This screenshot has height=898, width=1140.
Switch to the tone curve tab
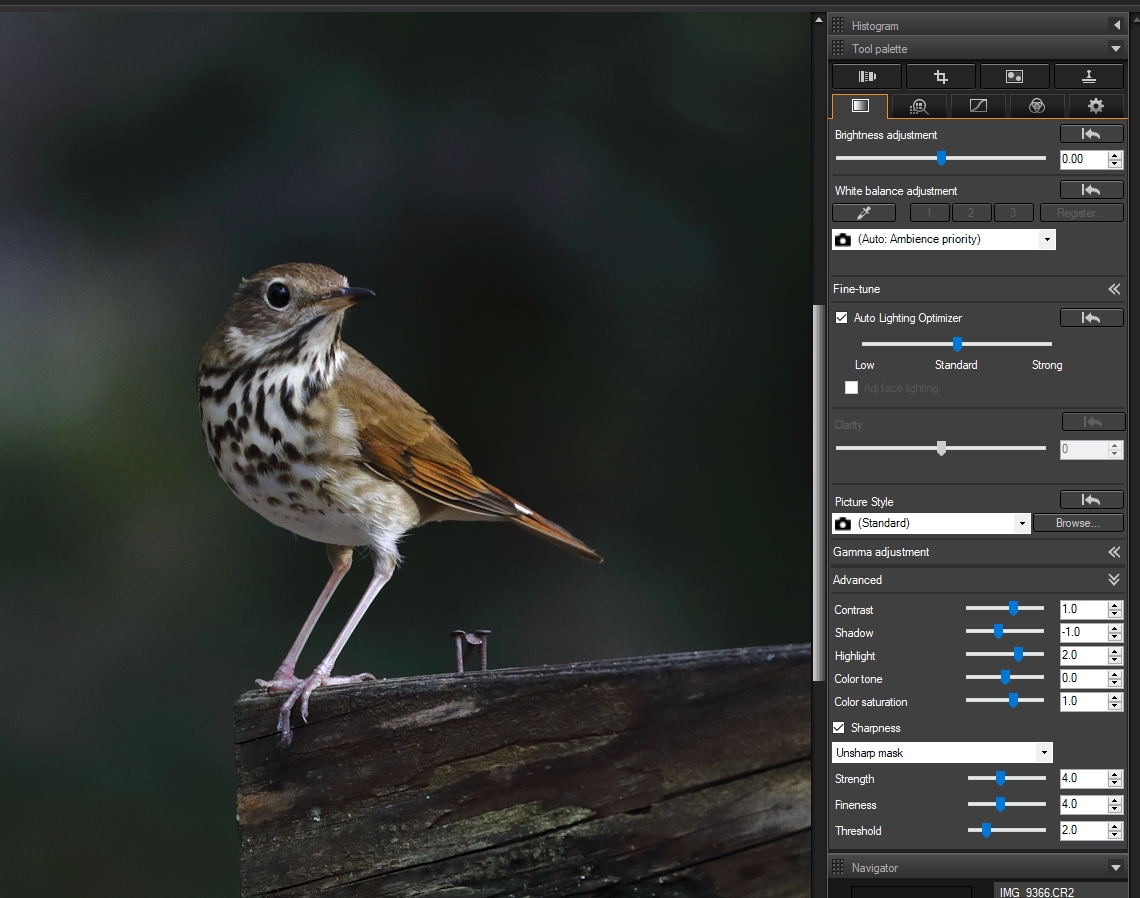tap(978, 106)
